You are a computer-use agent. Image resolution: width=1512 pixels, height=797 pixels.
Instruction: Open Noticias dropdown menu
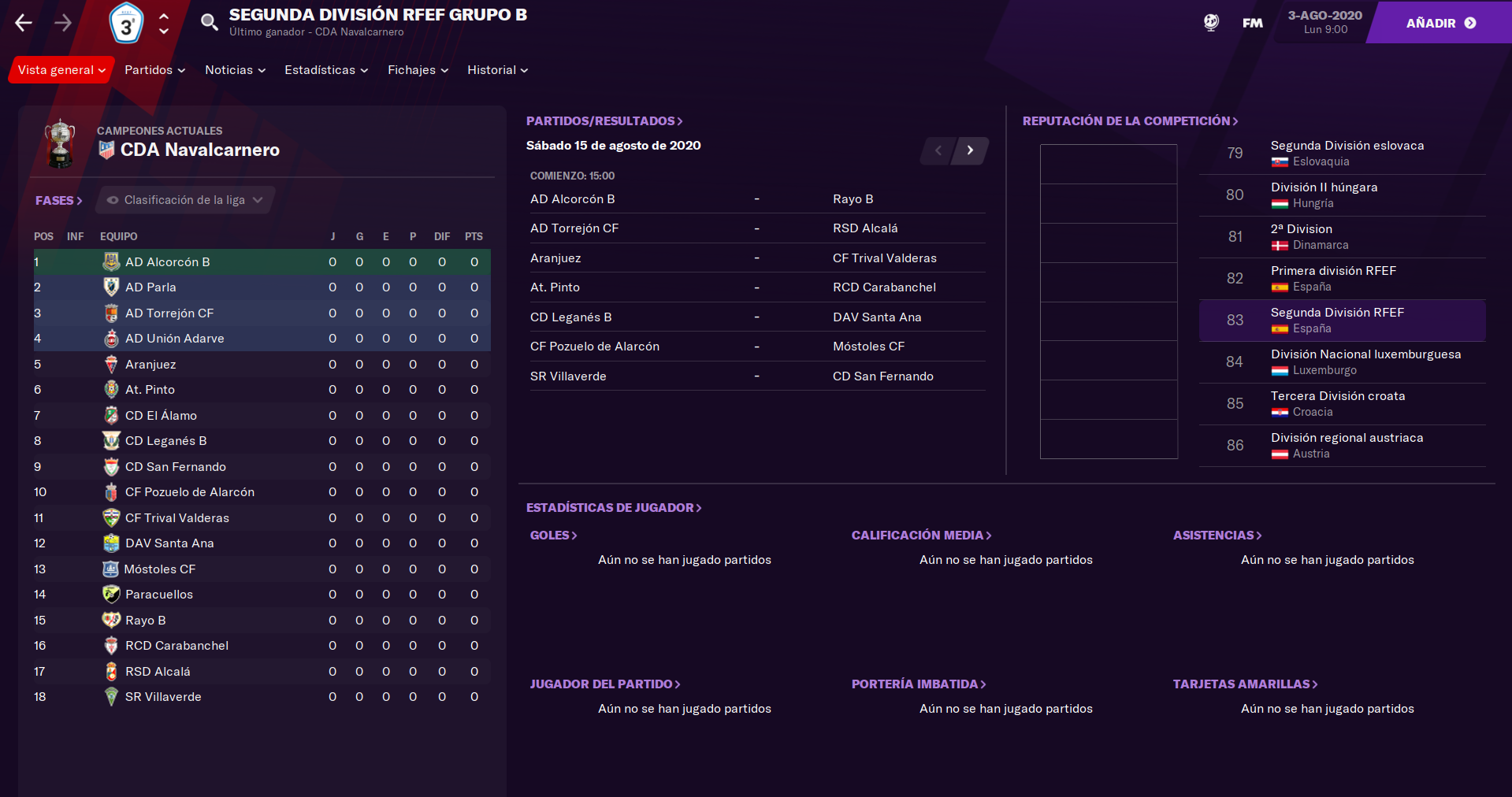point(235,70)
